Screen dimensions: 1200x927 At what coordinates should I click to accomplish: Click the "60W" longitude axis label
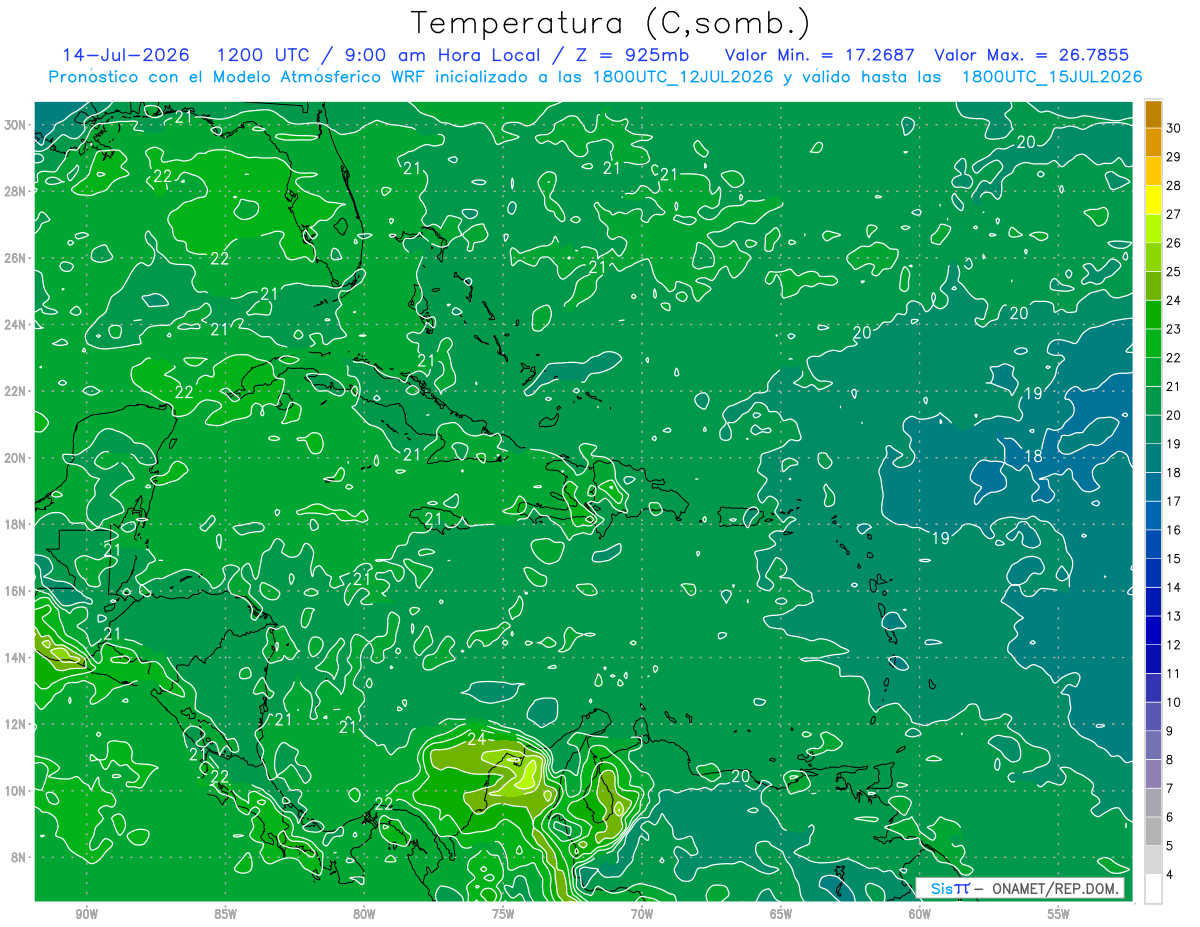920,914
